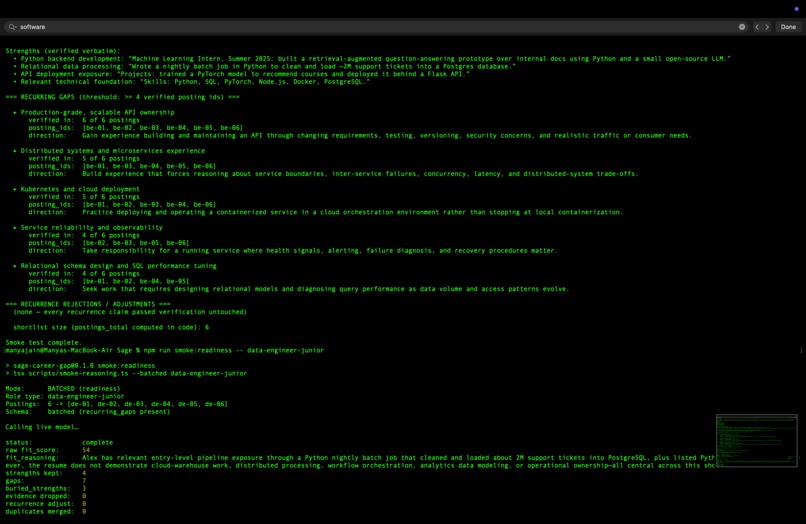Click the 'fit_reasoning: Alex has relevant' line
The height and width of the screenshot is (524, 806).
pyautogui.click(x=360, y=458)
